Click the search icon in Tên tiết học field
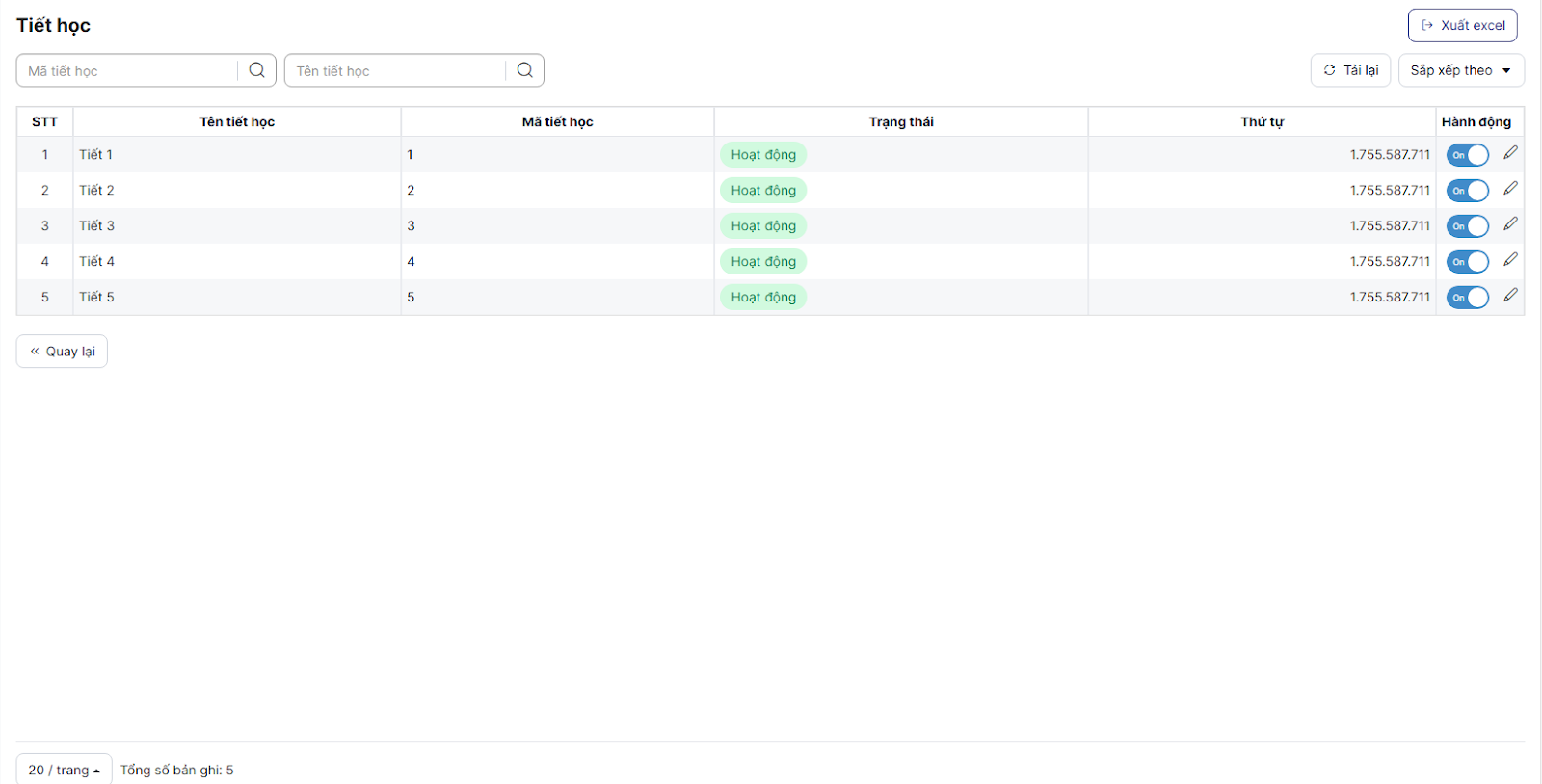1542x784 pixels. point(524,70)
